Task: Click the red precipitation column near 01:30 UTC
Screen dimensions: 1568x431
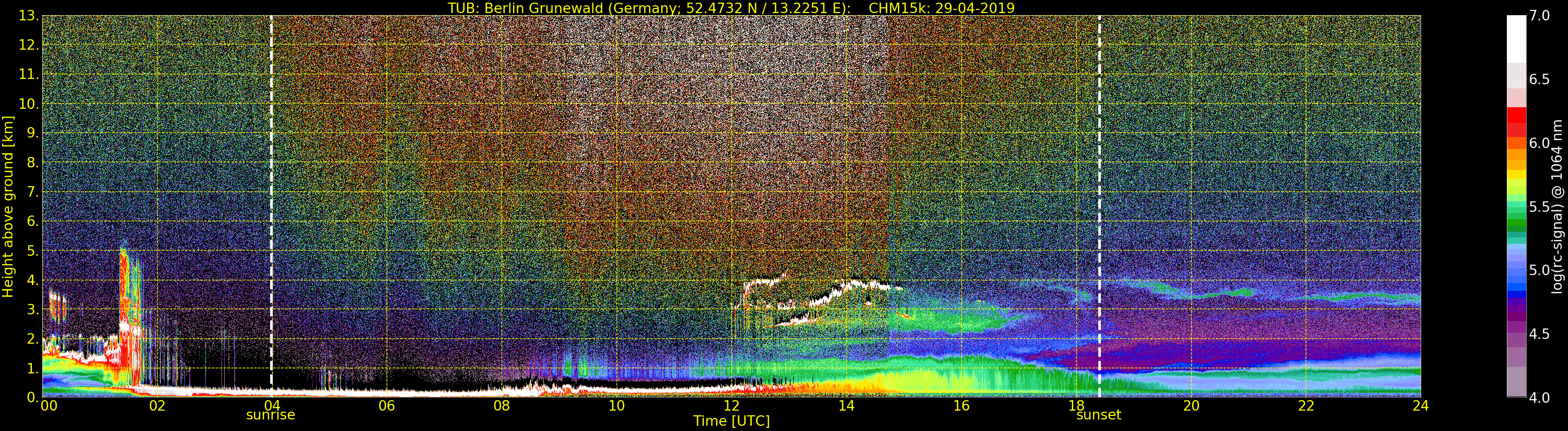Action: pyautogui.click(x=125, y=317)
